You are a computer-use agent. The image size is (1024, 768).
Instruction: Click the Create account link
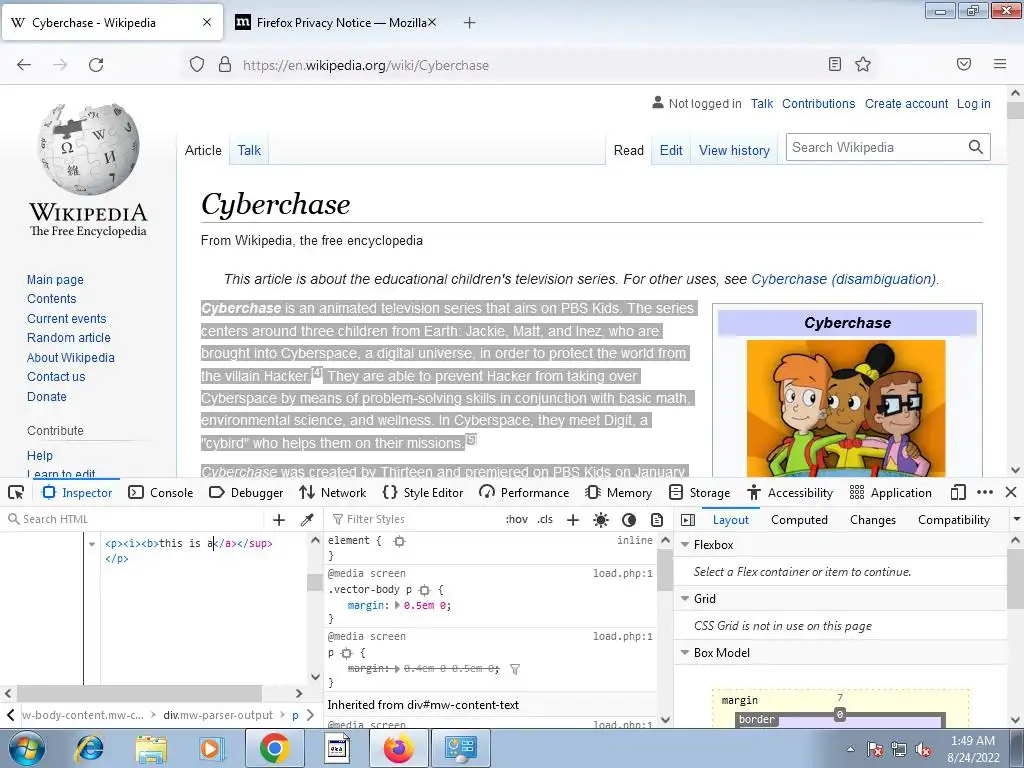pyautogui.click(x=906, y=103)
